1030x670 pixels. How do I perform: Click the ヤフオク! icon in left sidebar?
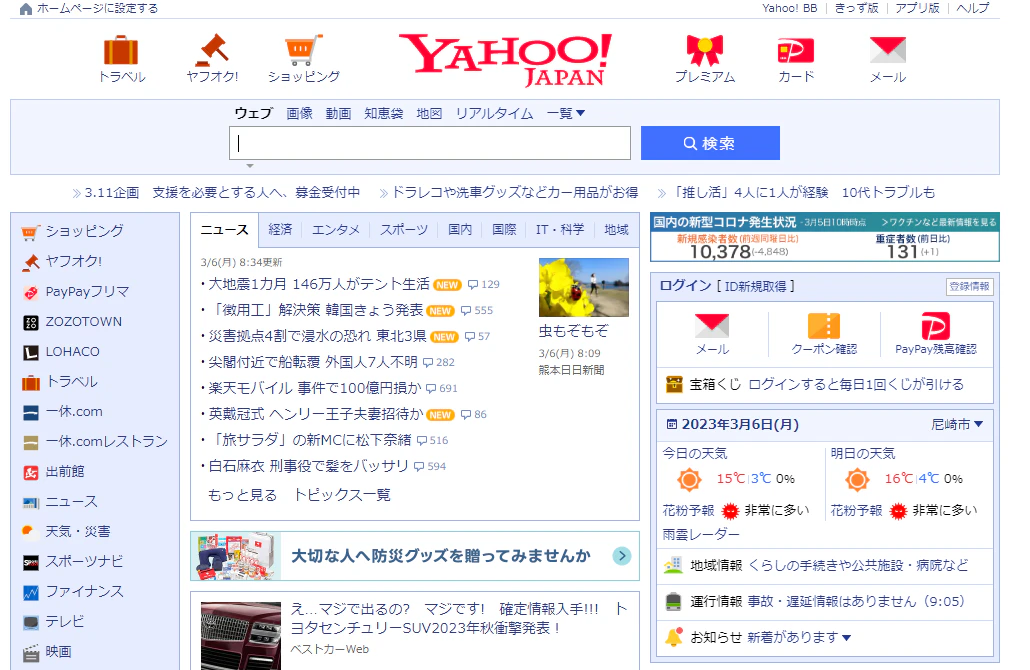click(31, 262)
